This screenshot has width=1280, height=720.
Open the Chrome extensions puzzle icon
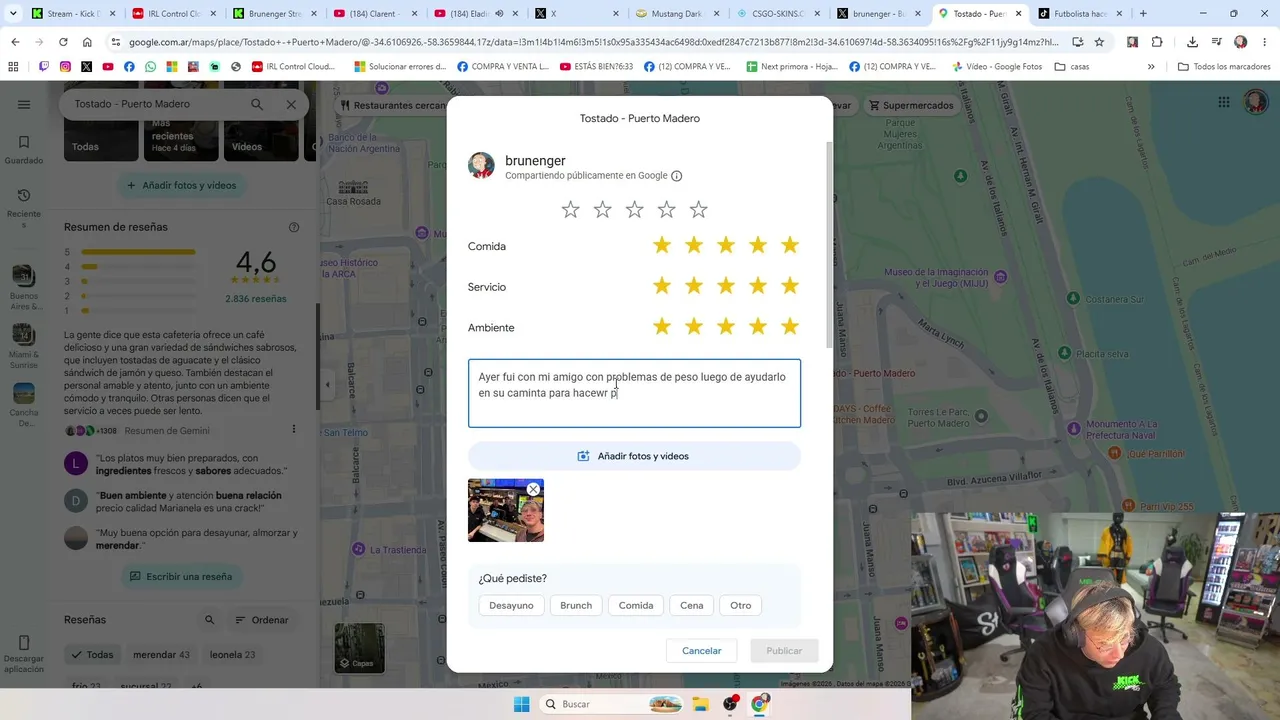(x=1157, y=42)
